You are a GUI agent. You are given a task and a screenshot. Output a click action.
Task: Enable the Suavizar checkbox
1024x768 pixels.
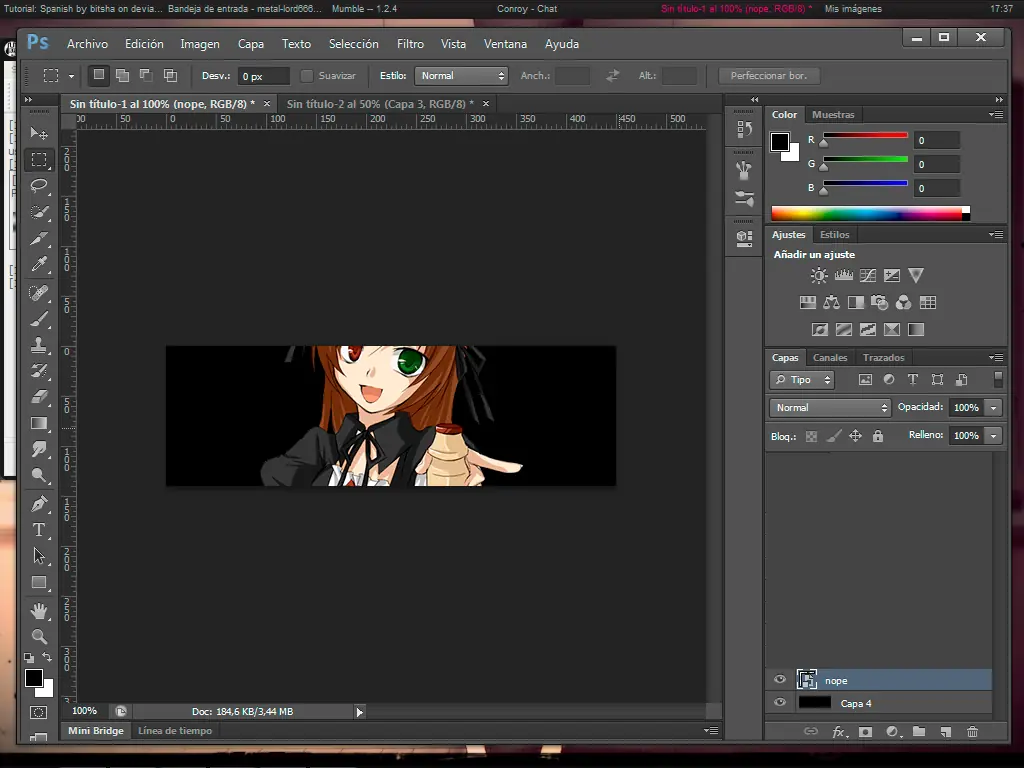(x=306, y=76)
